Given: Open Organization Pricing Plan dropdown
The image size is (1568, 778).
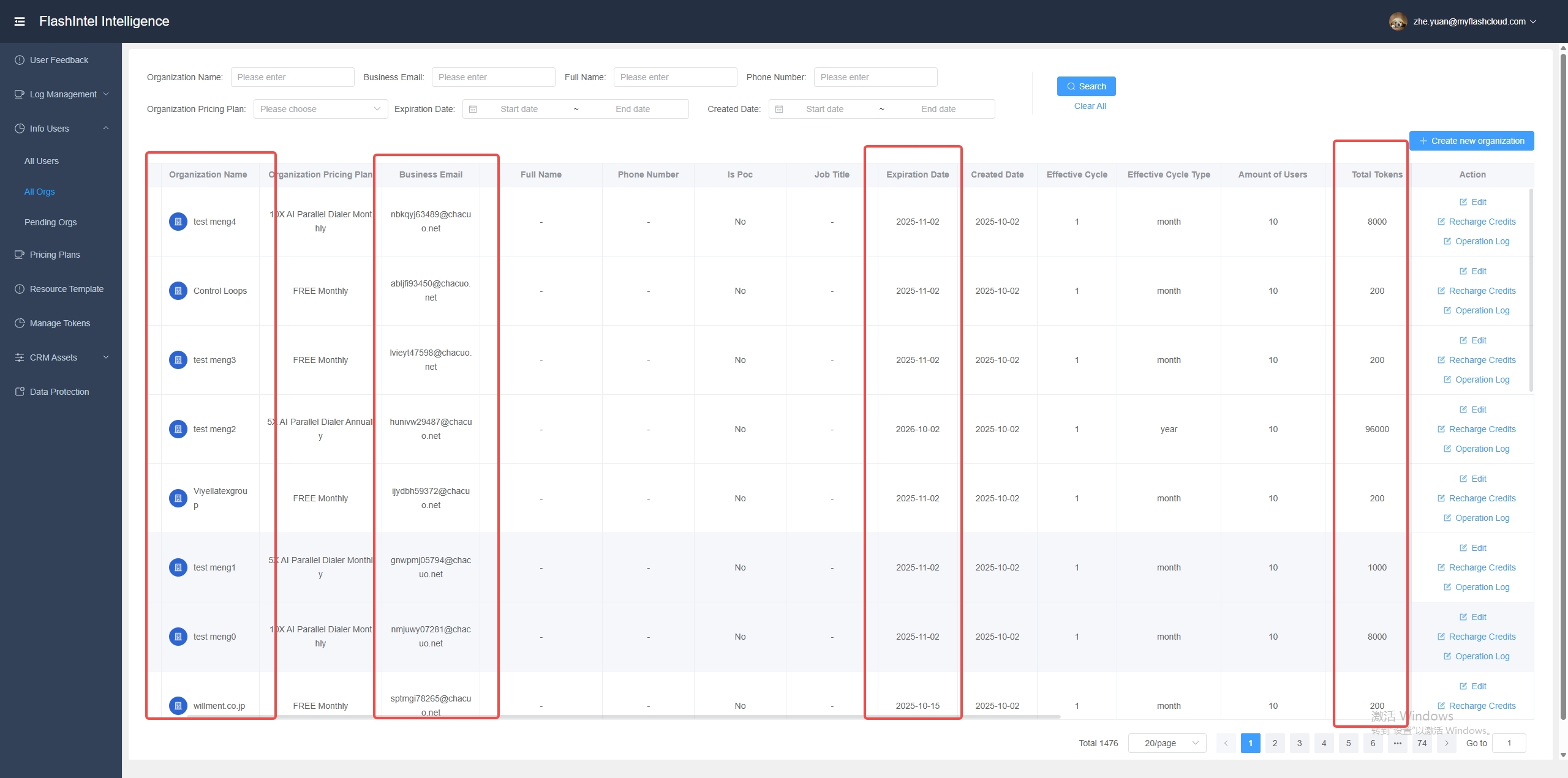Looking at the screenshot, I should [x=320, y=109].
